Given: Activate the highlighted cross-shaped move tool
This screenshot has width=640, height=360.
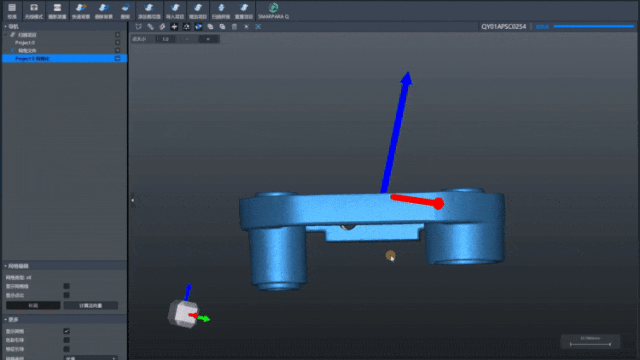Looking at the screenshot, I should point(174,27).
